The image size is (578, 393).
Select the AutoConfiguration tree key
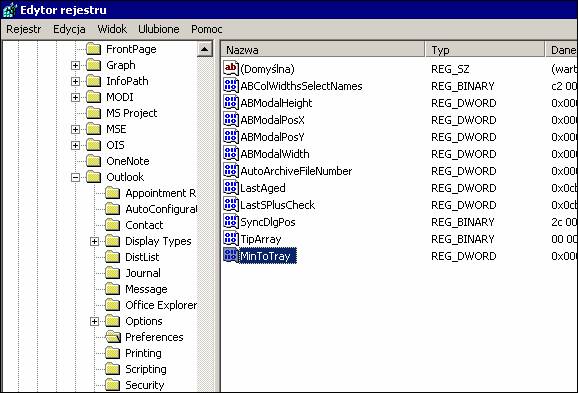pos(161,209)
